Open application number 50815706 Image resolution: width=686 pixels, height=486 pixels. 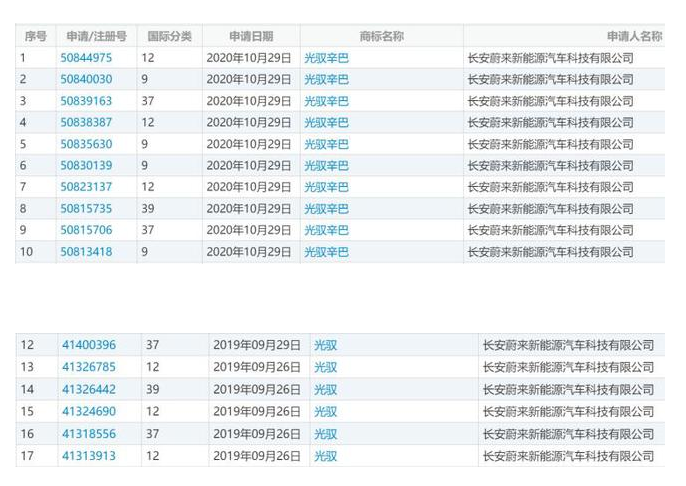coord(86,230)
